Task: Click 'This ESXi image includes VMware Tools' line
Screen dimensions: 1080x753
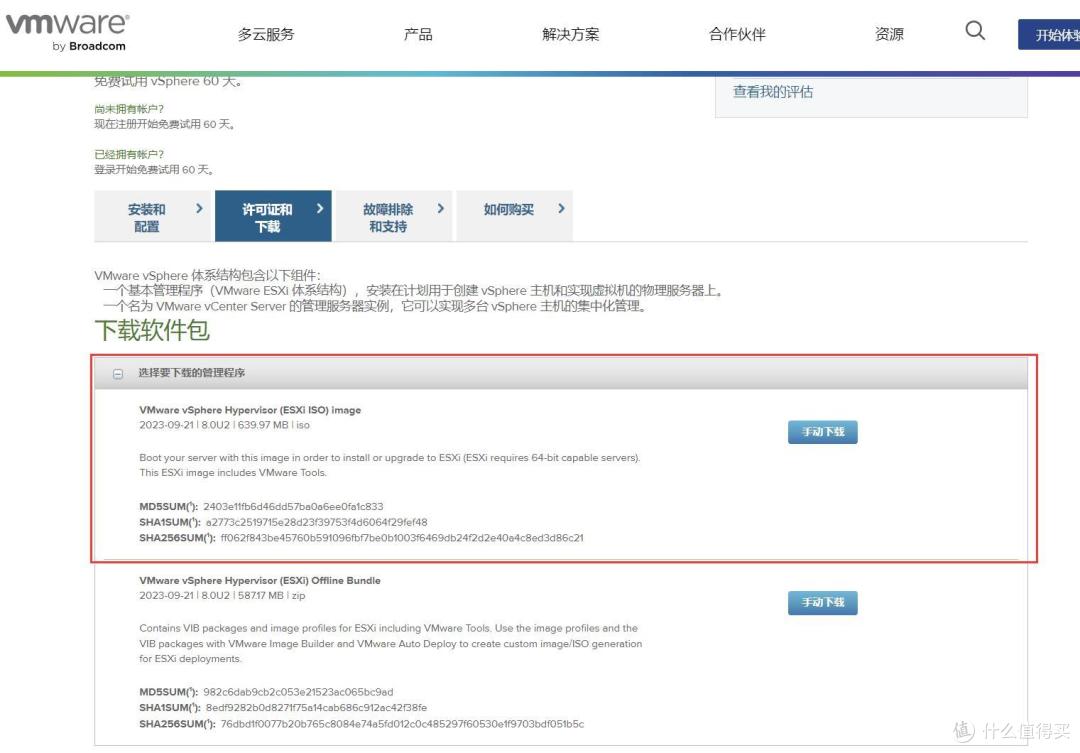Action: 233,473
